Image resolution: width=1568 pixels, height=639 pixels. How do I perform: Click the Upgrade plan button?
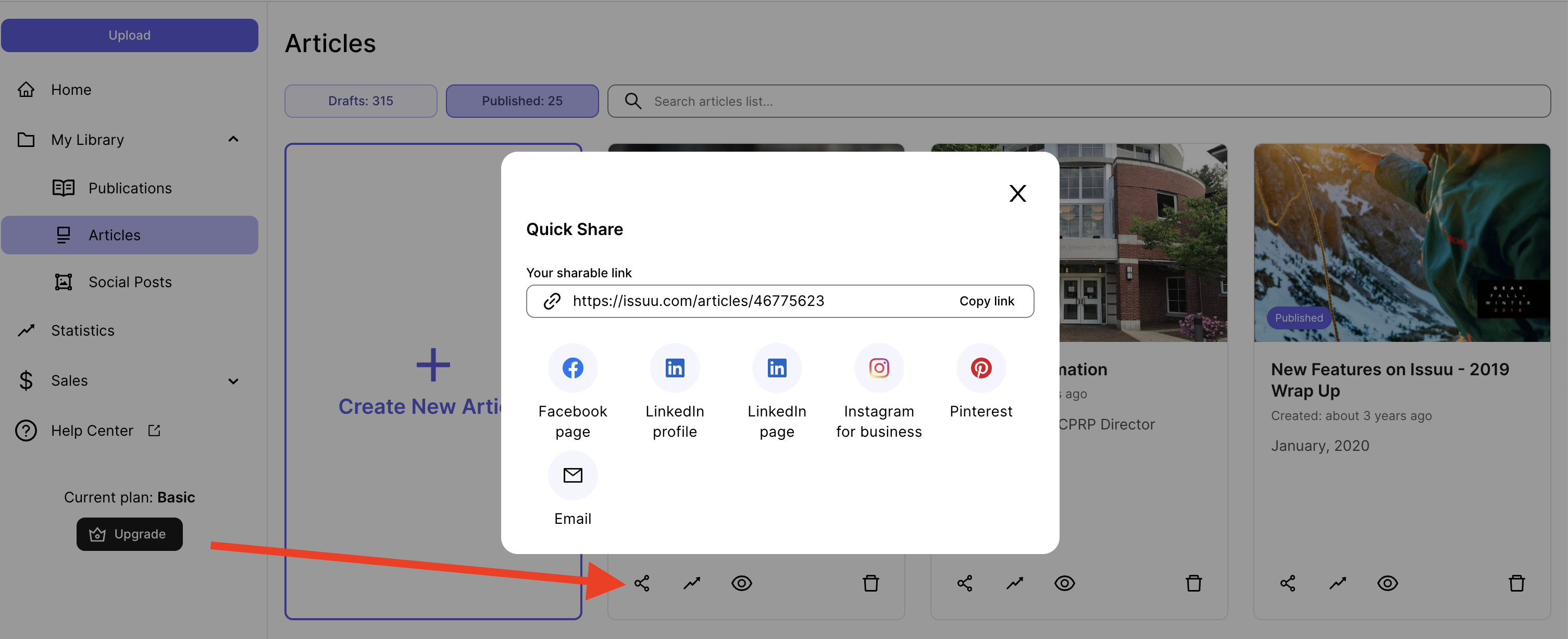coord(130,534)
